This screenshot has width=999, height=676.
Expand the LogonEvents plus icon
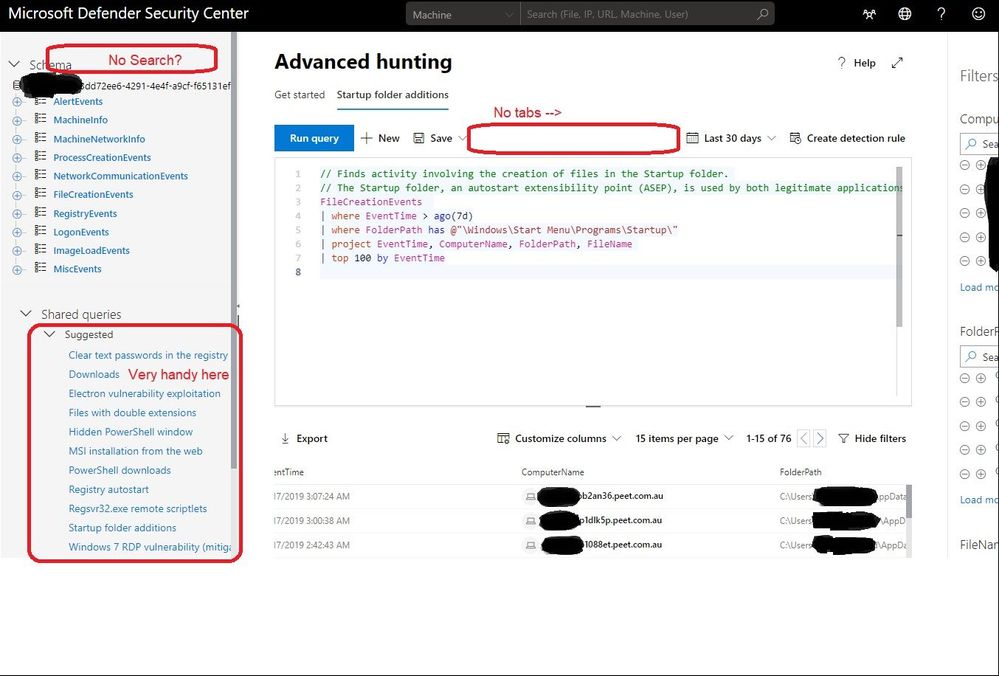click(17, 233)
